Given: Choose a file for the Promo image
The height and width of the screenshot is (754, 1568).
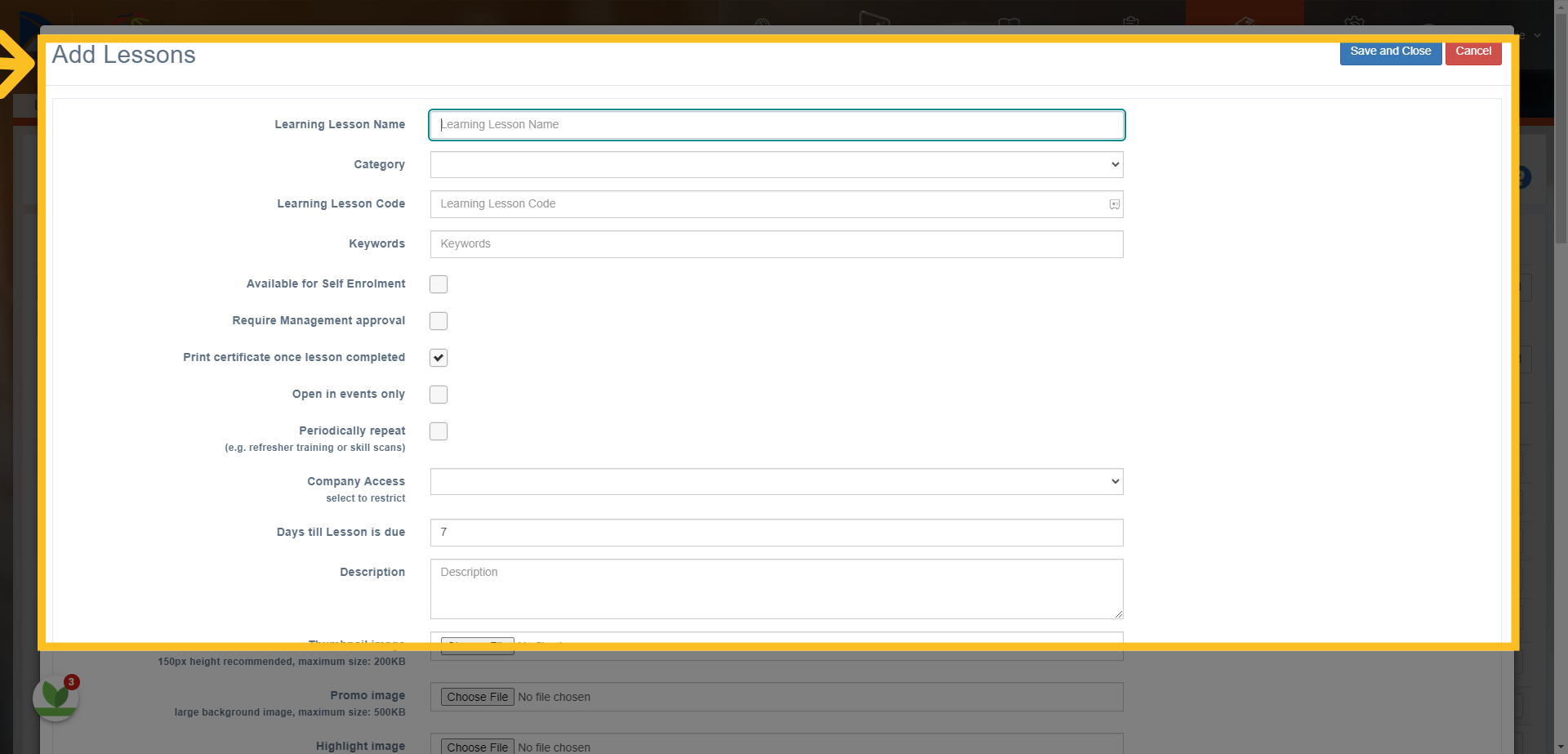Looking at the screenshot, I should pyautogui.click(x=478, y=697).
